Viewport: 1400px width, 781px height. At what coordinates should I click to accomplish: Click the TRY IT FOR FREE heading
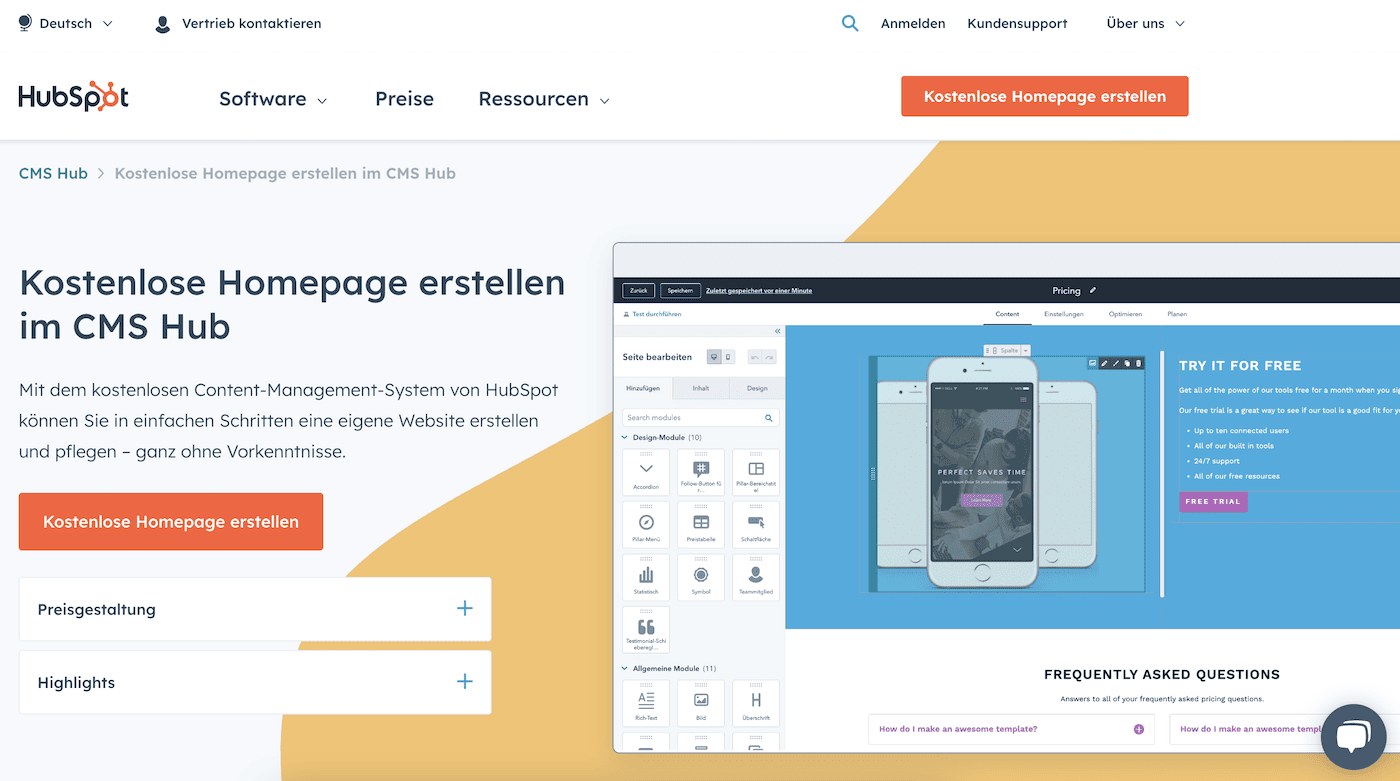click(x=1240, y=366)
